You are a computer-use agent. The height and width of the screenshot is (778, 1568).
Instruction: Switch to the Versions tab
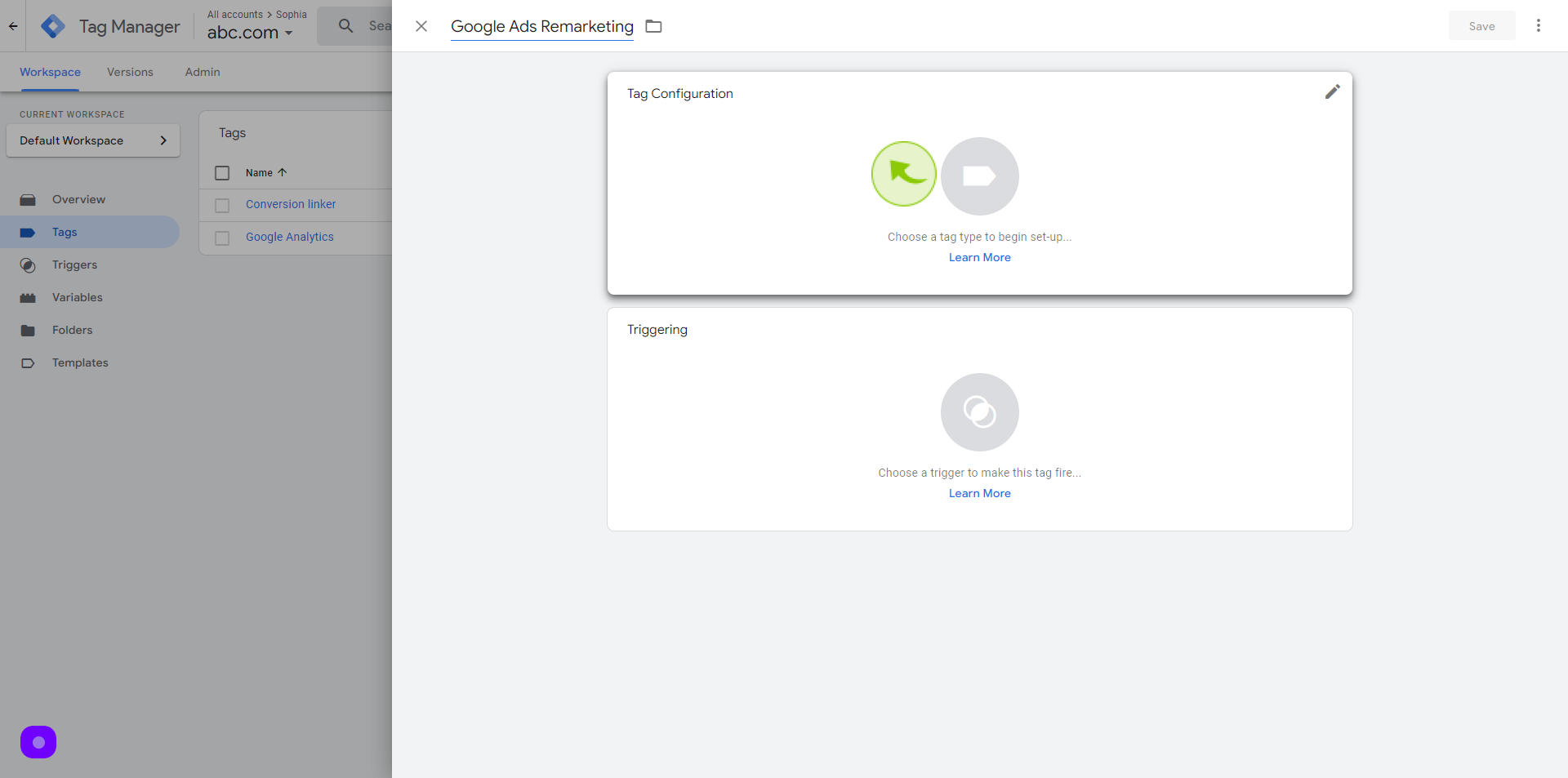(x=130, y=72)
